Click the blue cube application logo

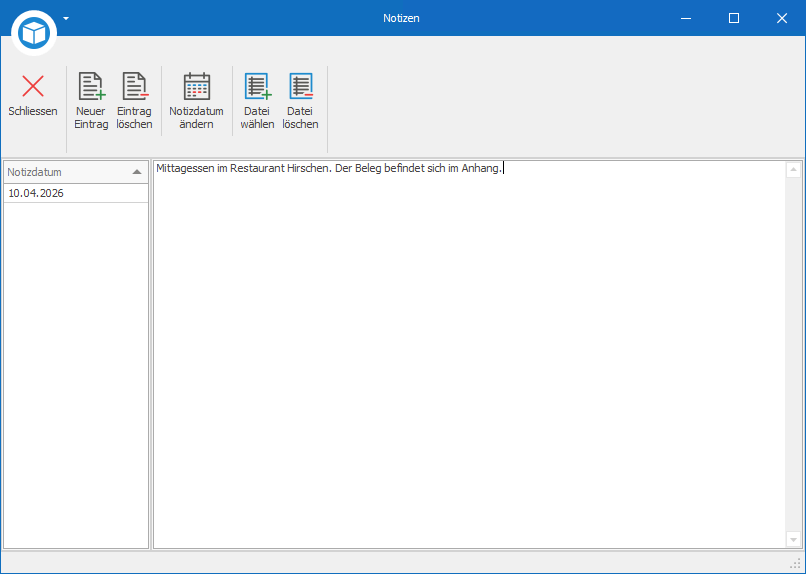34,33
